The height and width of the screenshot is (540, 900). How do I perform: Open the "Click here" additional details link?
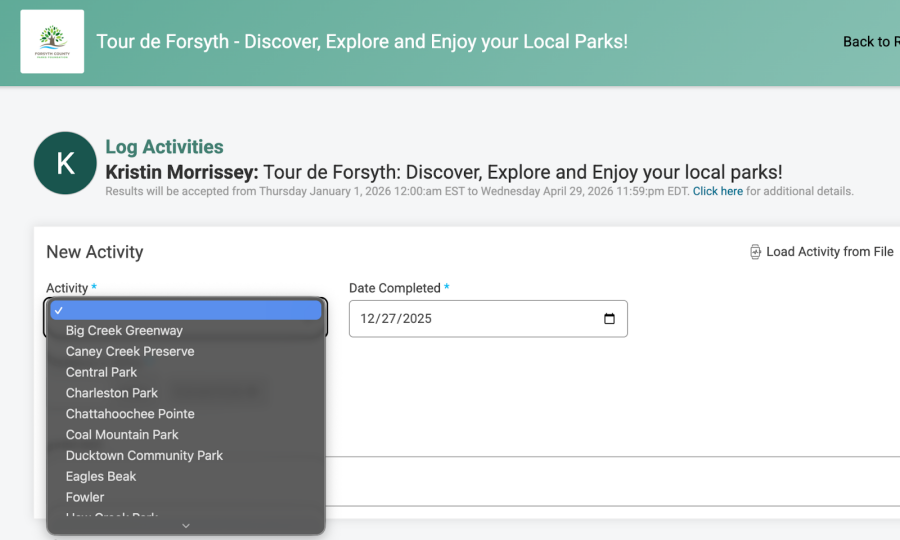(717, 191)
